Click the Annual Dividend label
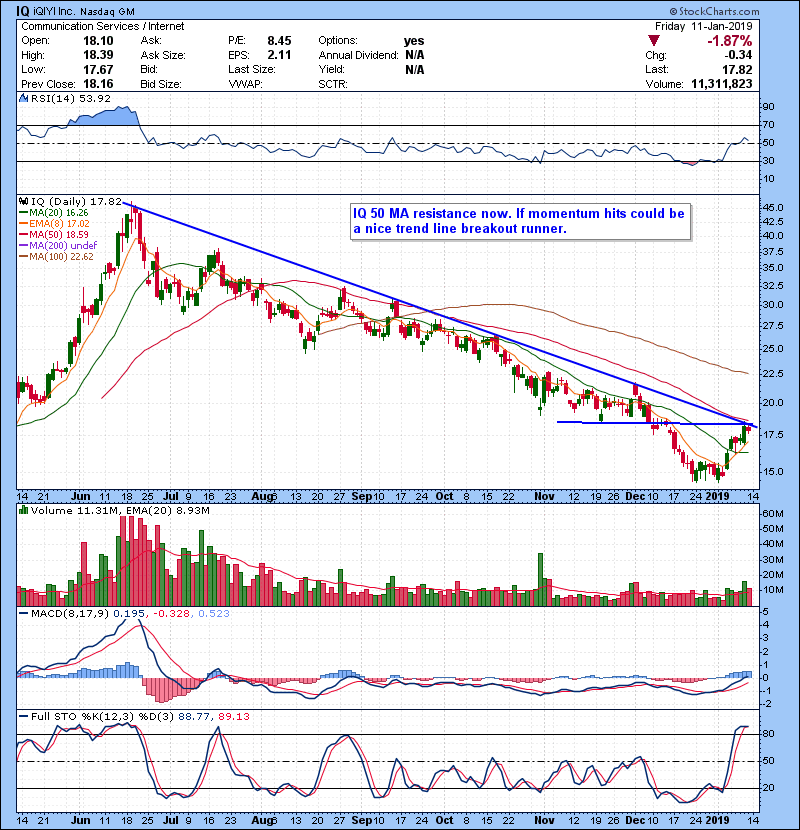800x830 pixels. [358, 55]
